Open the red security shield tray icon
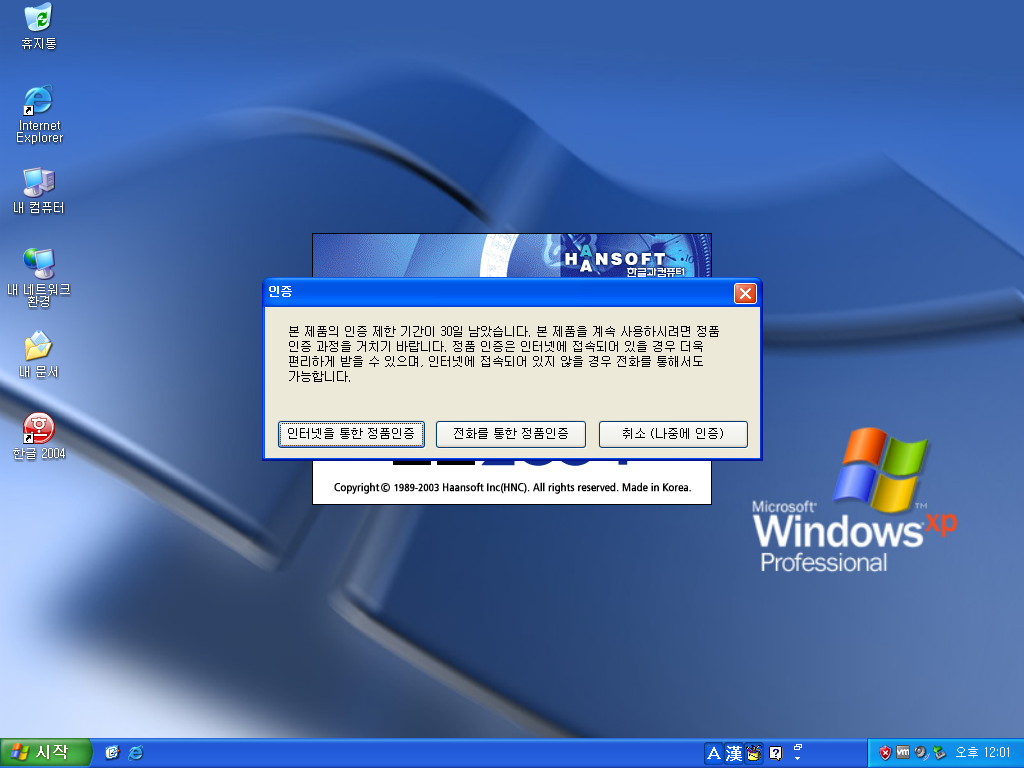Image resolution: width=1024 pixels, height=768 pixels. tap(885, 752)
